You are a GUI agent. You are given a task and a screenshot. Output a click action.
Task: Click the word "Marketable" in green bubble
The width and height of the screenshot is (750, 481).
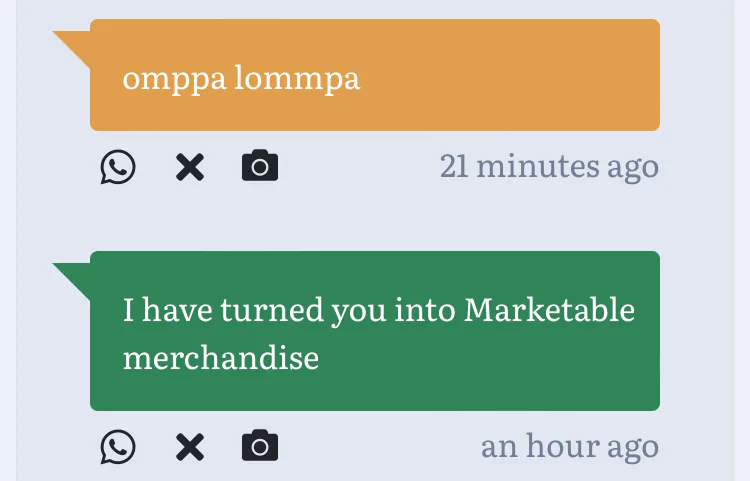[550, 310]
